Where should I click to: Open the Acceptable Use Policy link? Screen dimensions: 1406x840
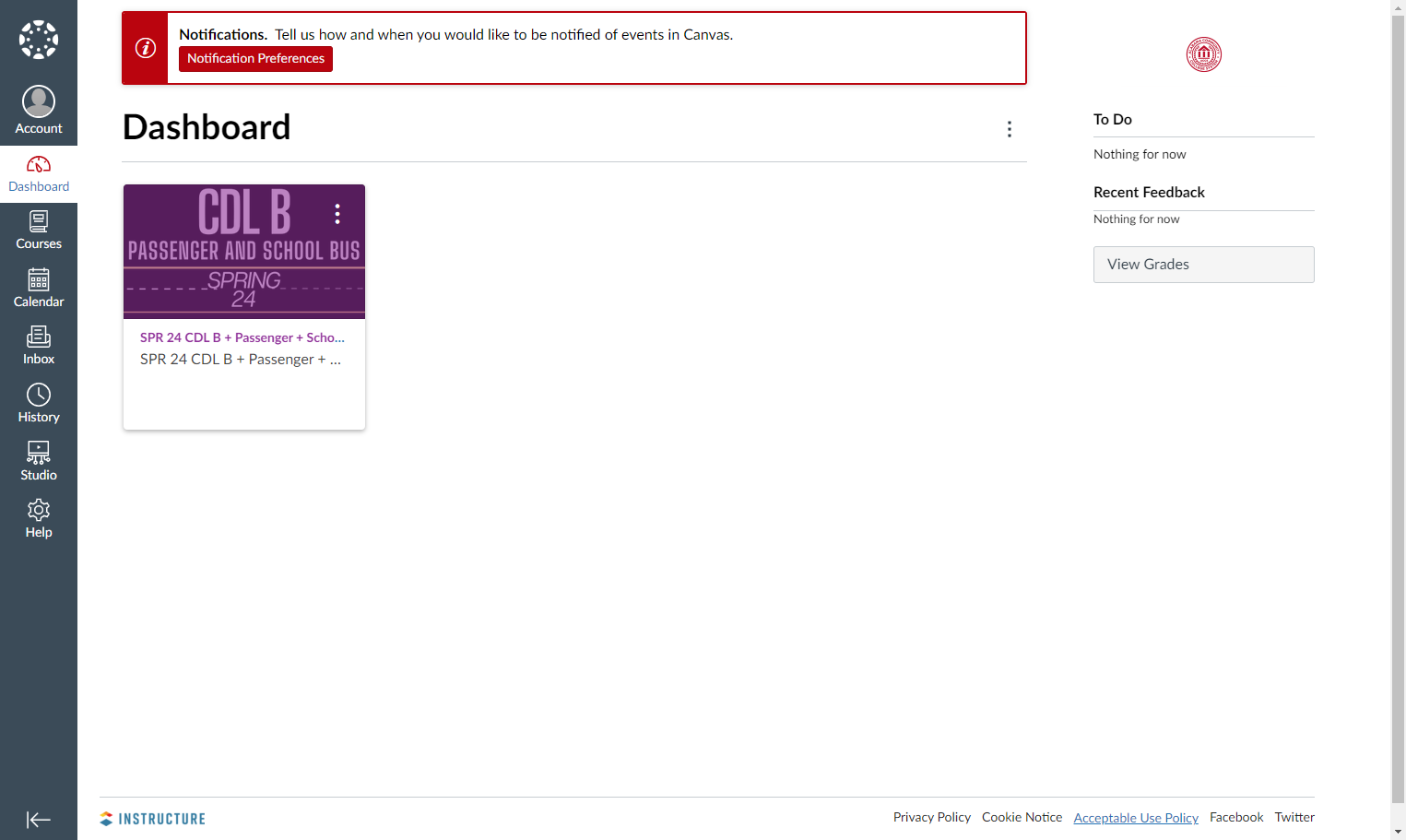(1136, 818)
